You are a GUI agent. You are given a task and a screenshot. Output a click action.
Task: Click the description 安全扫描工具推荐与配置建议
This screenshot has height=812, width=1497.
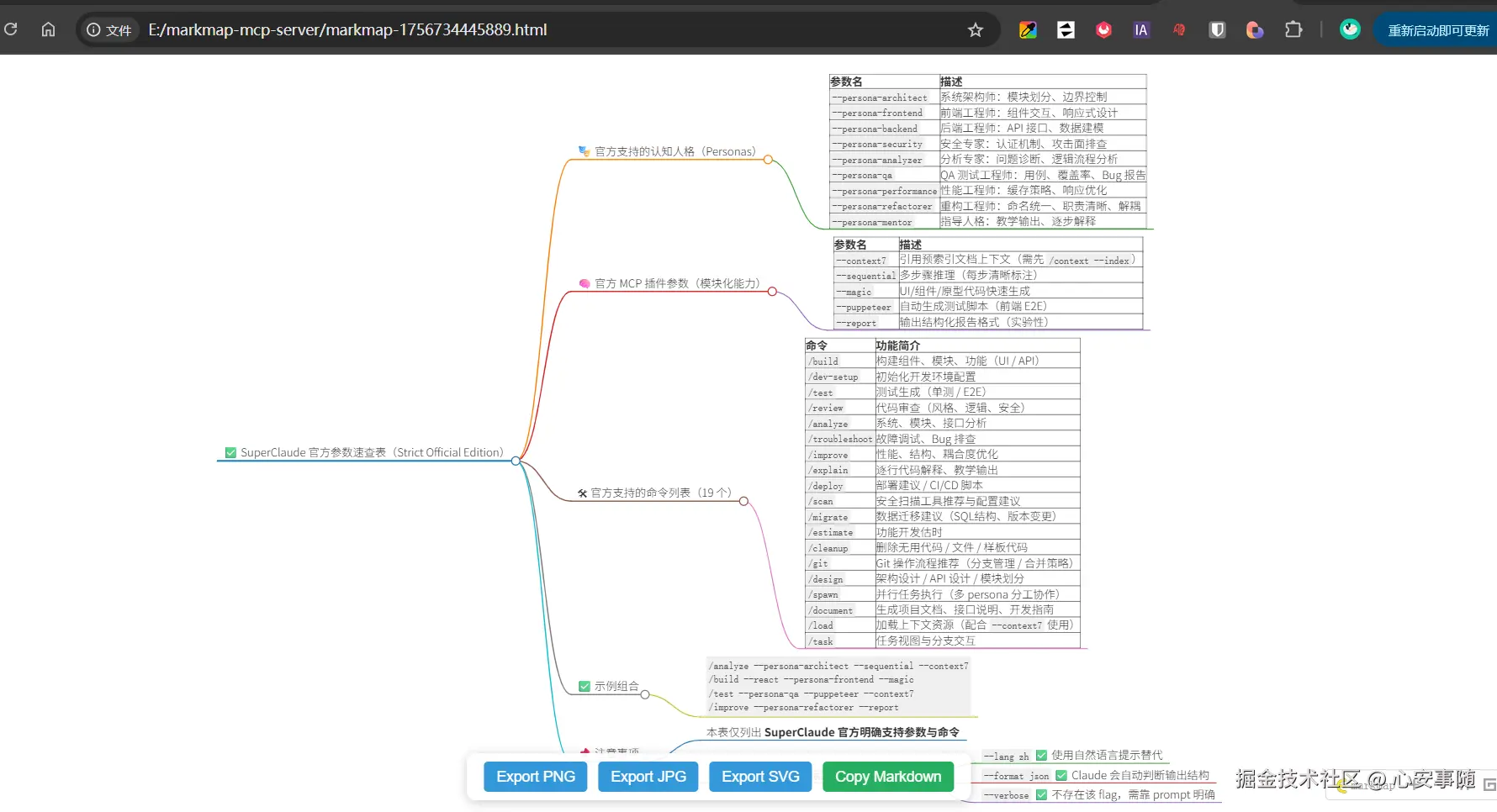click(949, 501)
